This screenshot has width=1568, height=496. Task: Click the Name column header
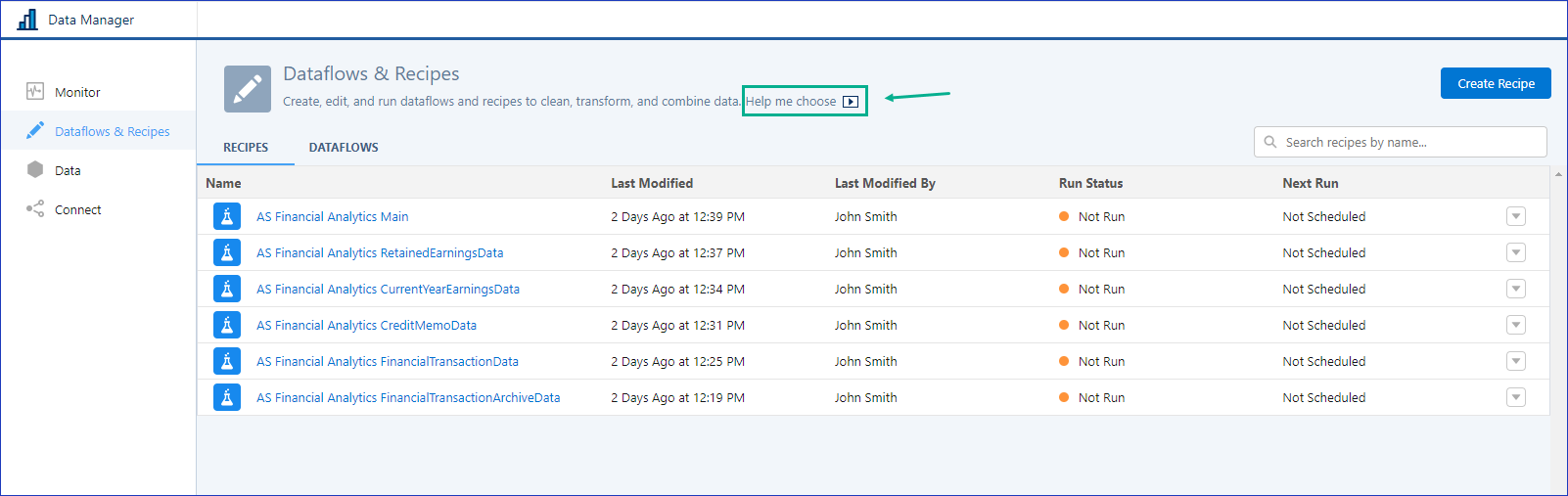click(223, 183)
